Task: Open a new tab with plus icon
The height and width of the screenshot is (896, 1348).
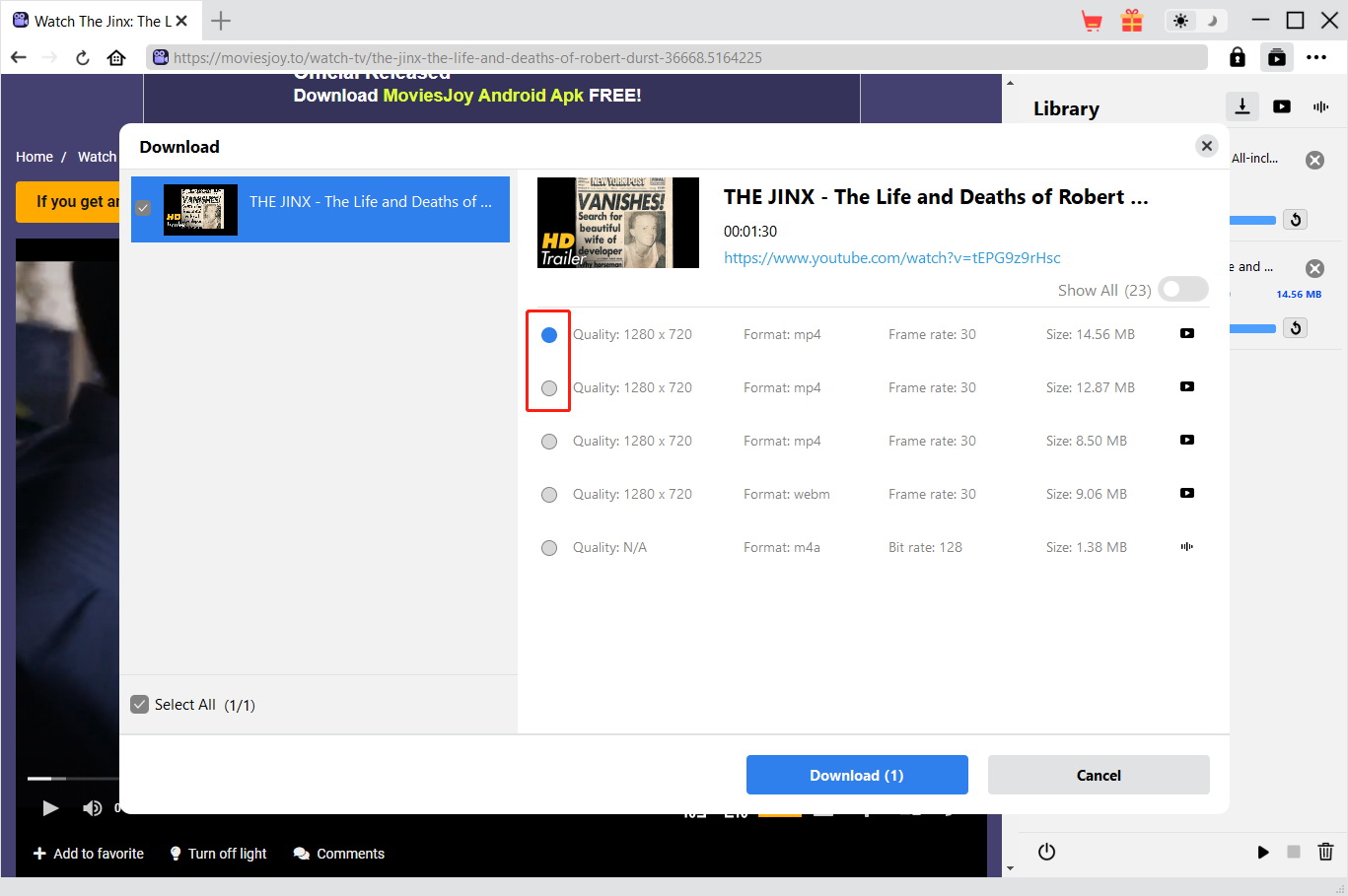Action: point(221,21)
